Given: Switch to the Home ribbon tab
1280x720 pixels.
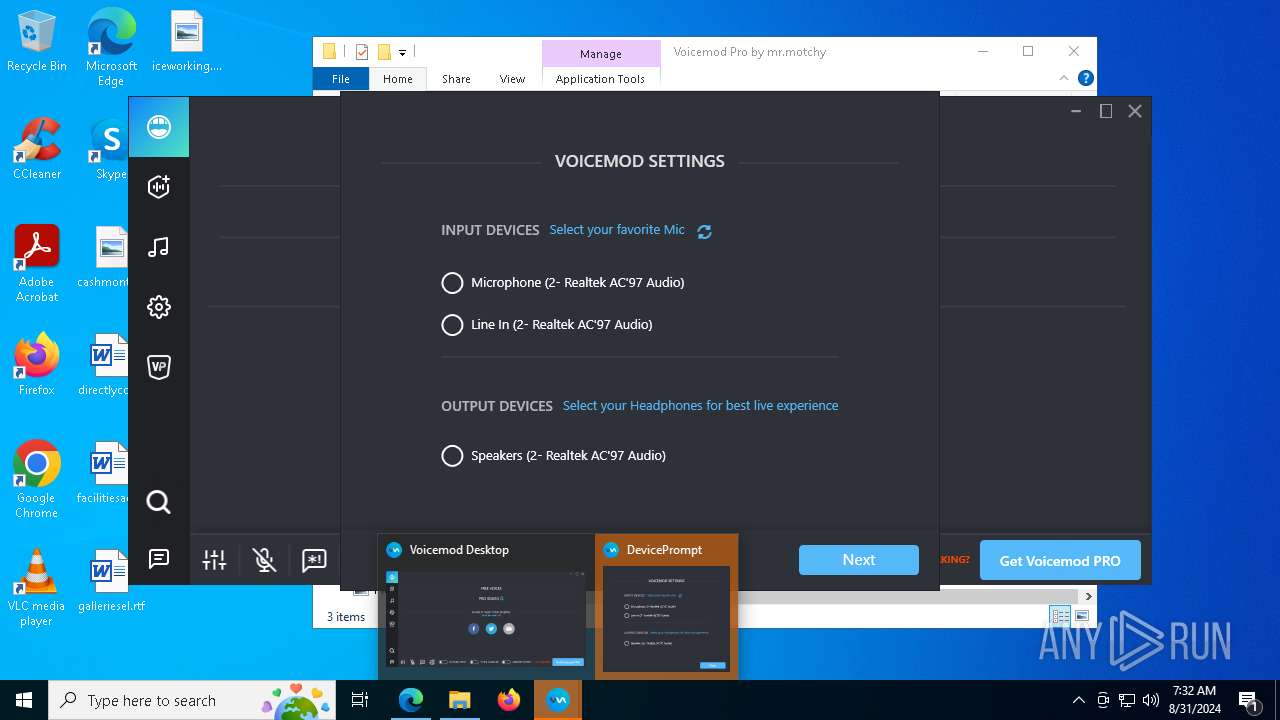Looking at the screenshot, I should click(398, 79).
